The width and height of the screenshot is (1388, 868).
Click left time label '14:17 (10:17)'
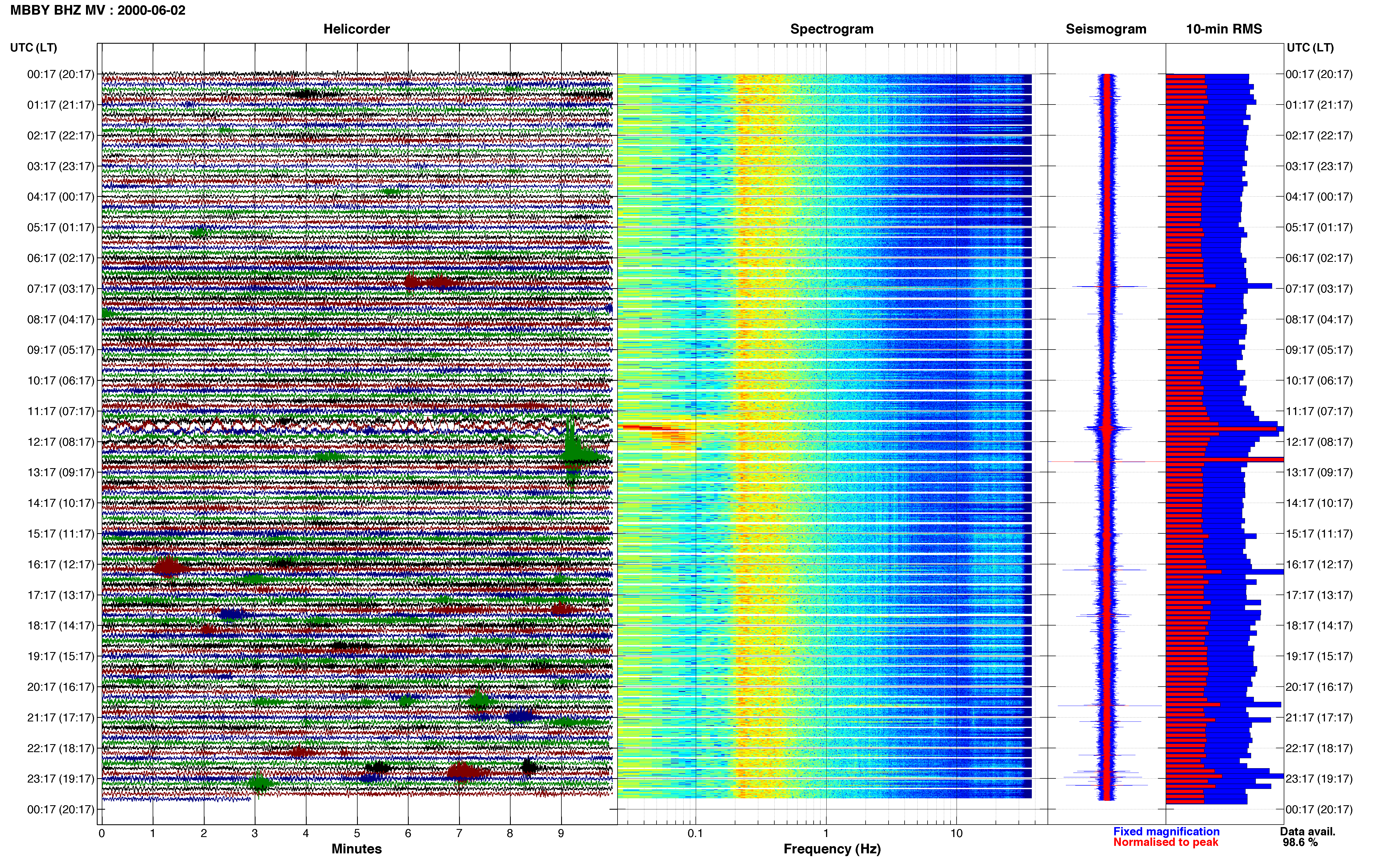(61, 504)
